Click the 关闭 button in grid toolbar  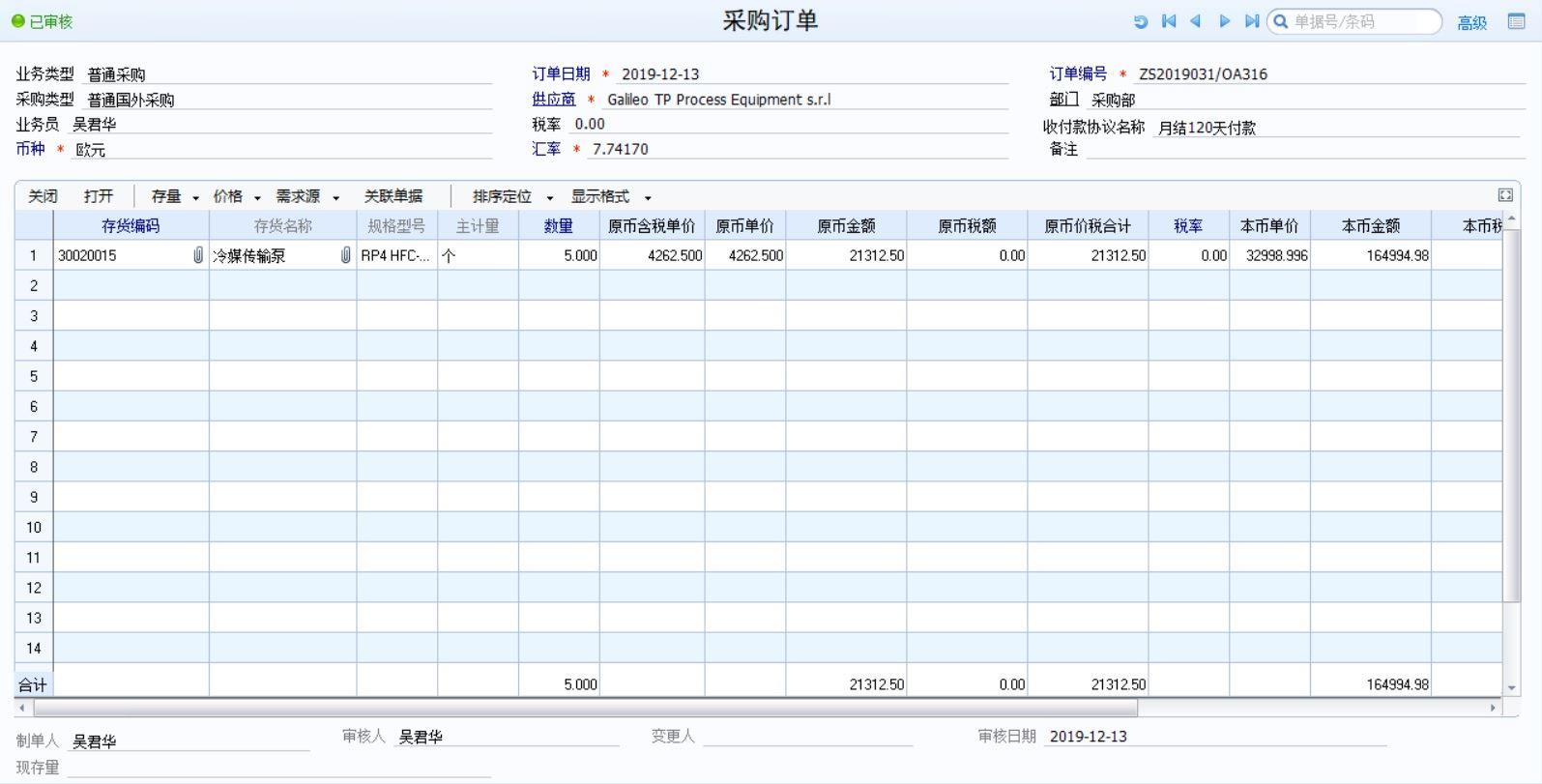tap(43, 196)
